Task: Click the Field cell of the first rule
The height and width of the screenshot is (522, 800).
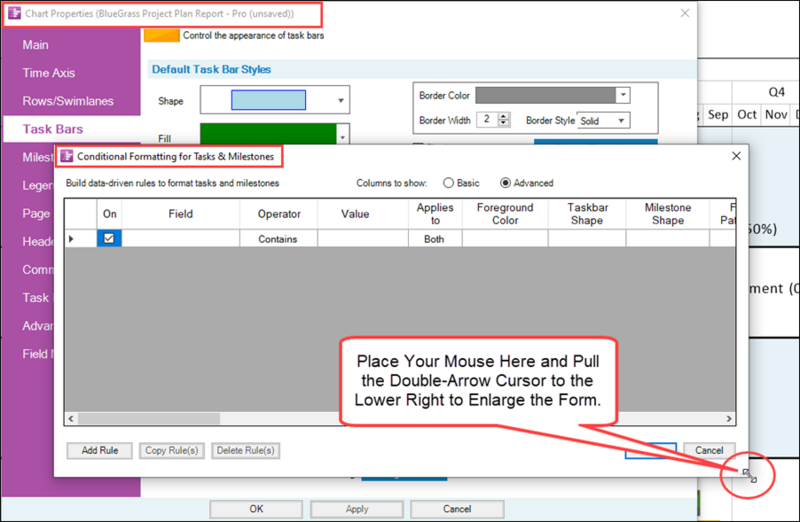Action: [x=181, y=239]
